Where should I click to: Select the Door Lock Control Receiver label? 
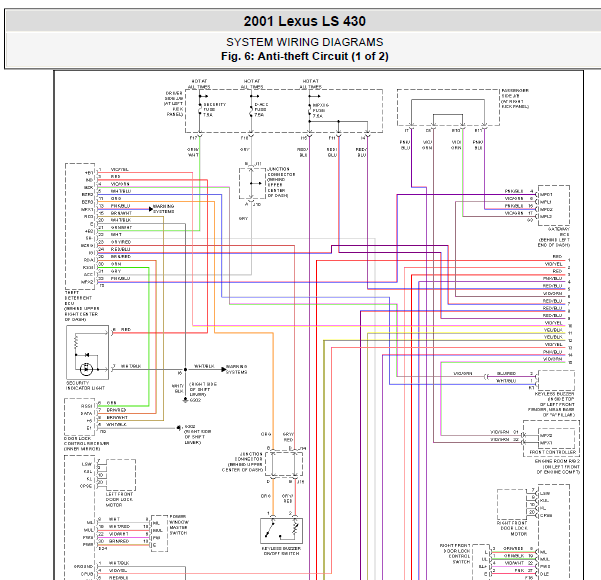coord(86,443)
